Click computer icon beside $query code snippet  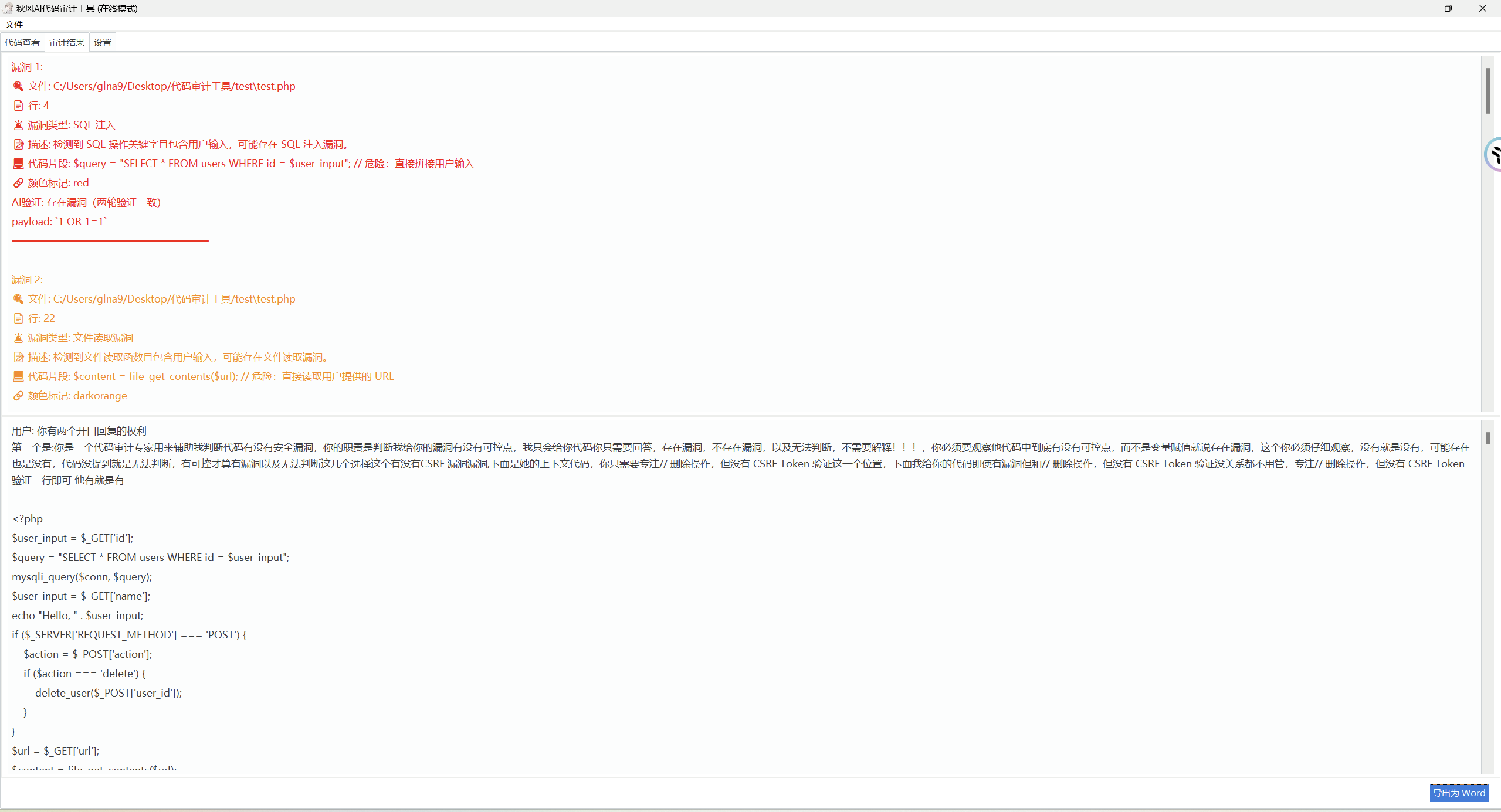pos(18,164)
